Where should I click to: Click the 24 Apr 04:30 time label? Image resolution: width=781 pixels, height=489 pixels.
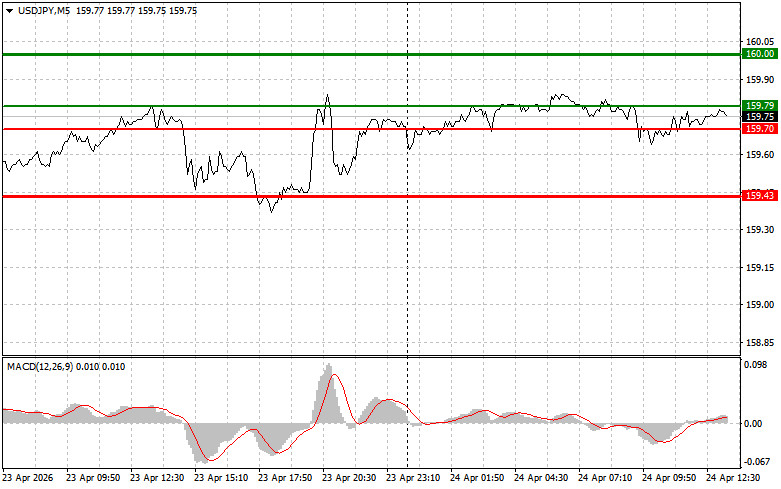(x=541, y=478)
